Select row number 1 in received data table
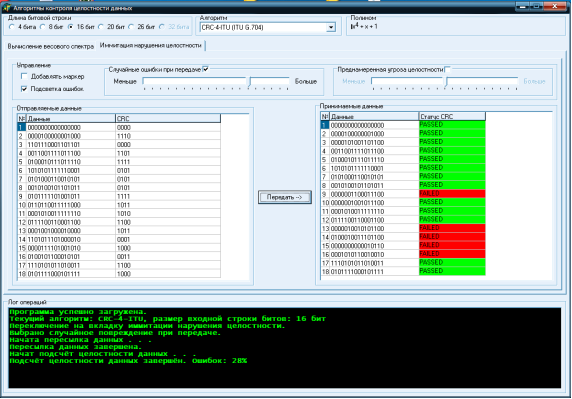The width and height of the screenshot is (572, 399). click(325, 125)
